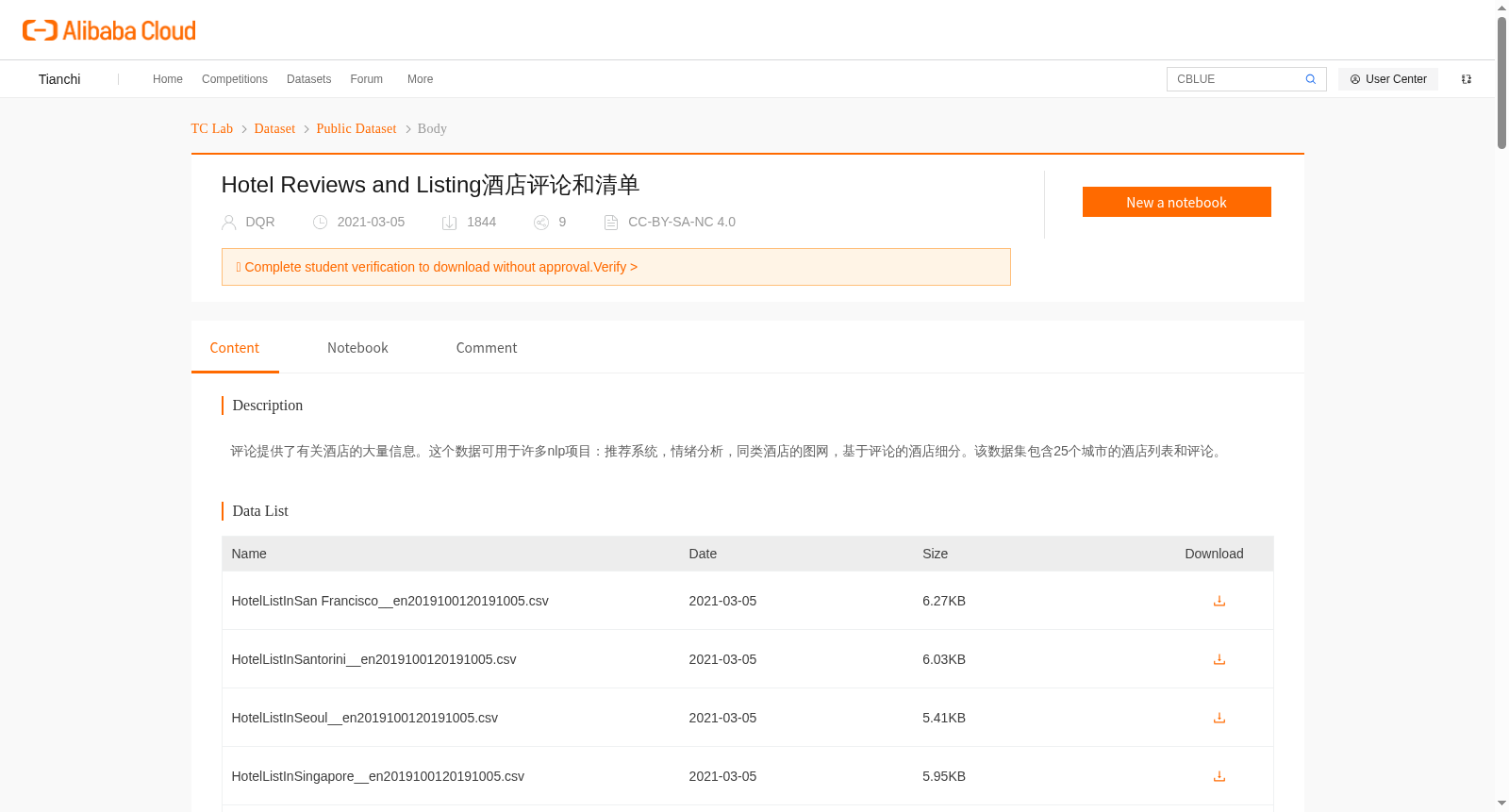Download HotelListInSan Francisco csv file
Image resolution: width=1509 pixels, height=812 pixels.
[1219, 601]
